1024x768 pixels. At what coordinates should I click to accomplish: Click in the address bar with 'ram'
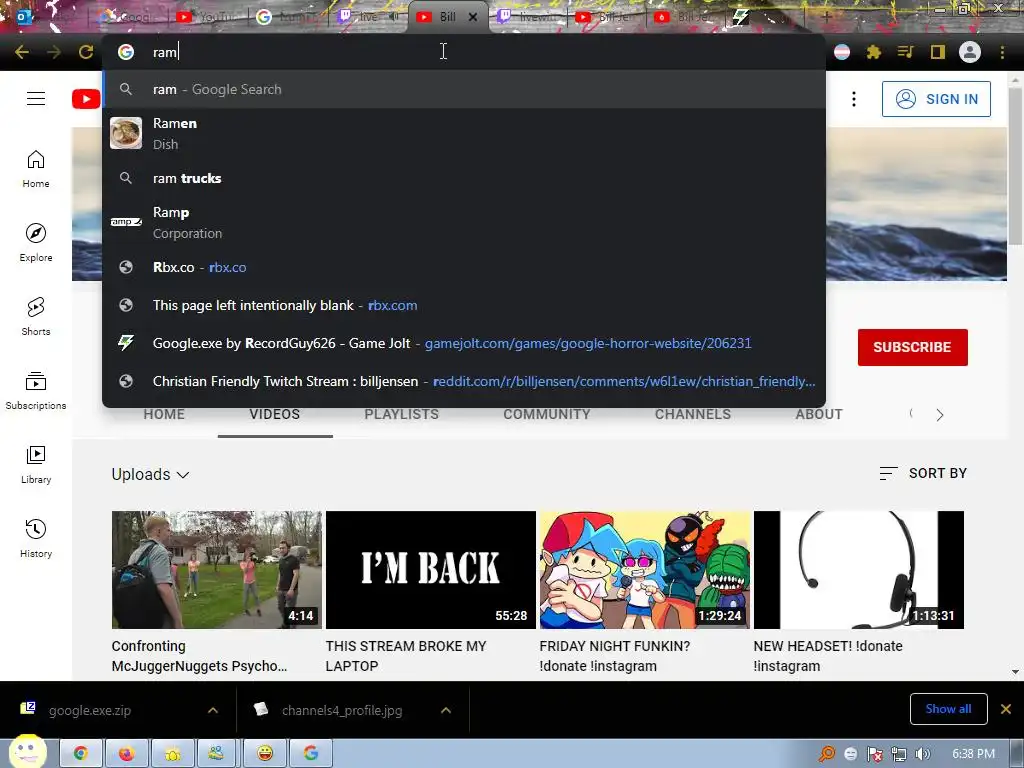point(464,52)
